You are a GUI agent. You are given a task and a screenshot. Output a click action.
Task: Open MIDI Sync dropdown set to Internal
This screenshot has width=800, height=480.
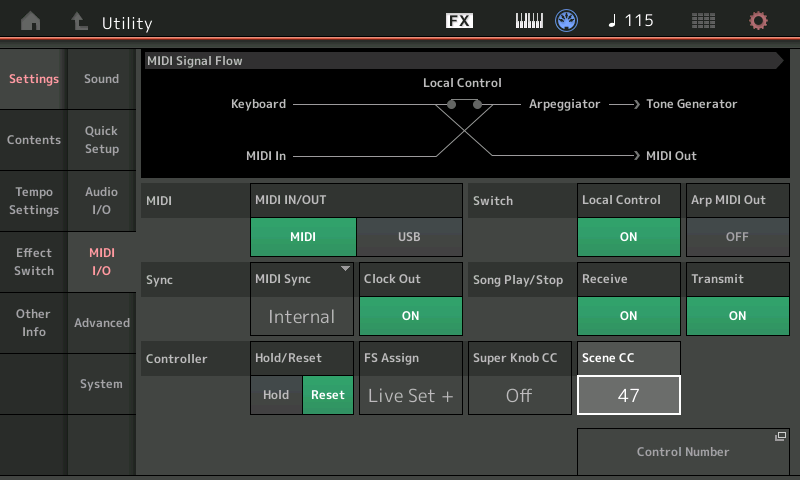click(302, 315)
